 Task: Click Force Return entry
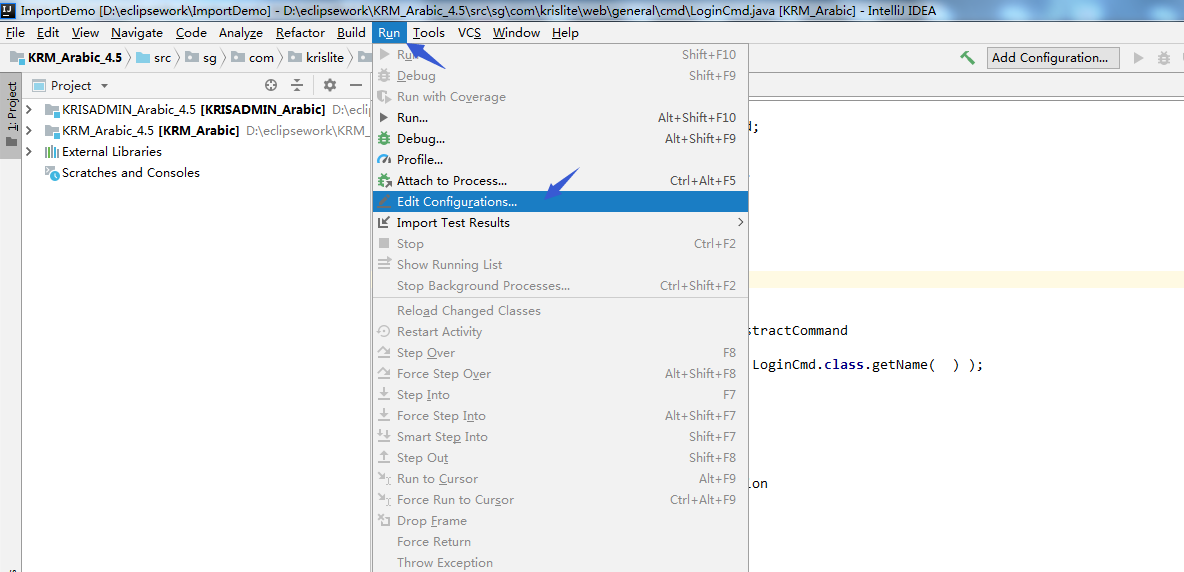pos(560,542)
